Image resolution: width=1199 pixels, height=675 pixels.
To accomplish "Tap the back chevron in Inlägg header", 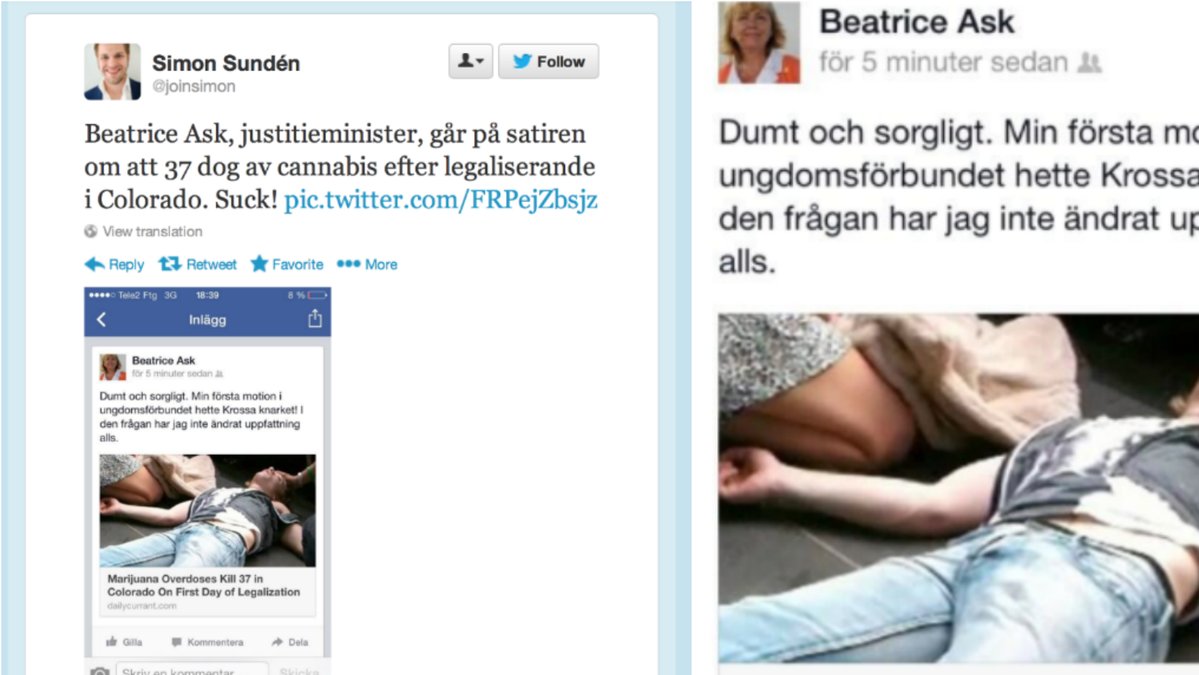I will (x=102, y=320).
